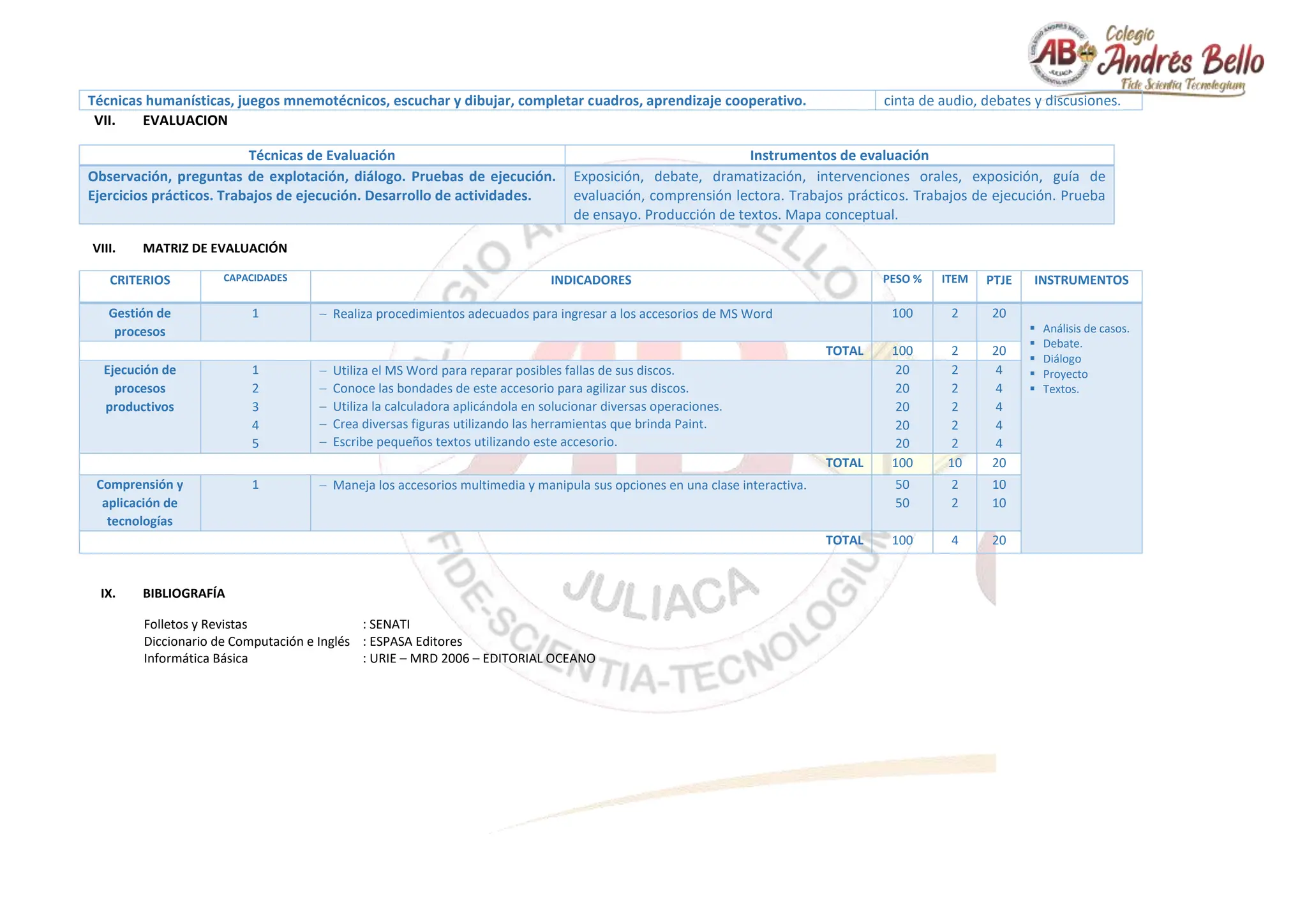Image resolution: width=1307 pixels, height=924 pixels.
Task: Click capacidad number 3 in Ejecución section
Action: [x=255, y=407]
